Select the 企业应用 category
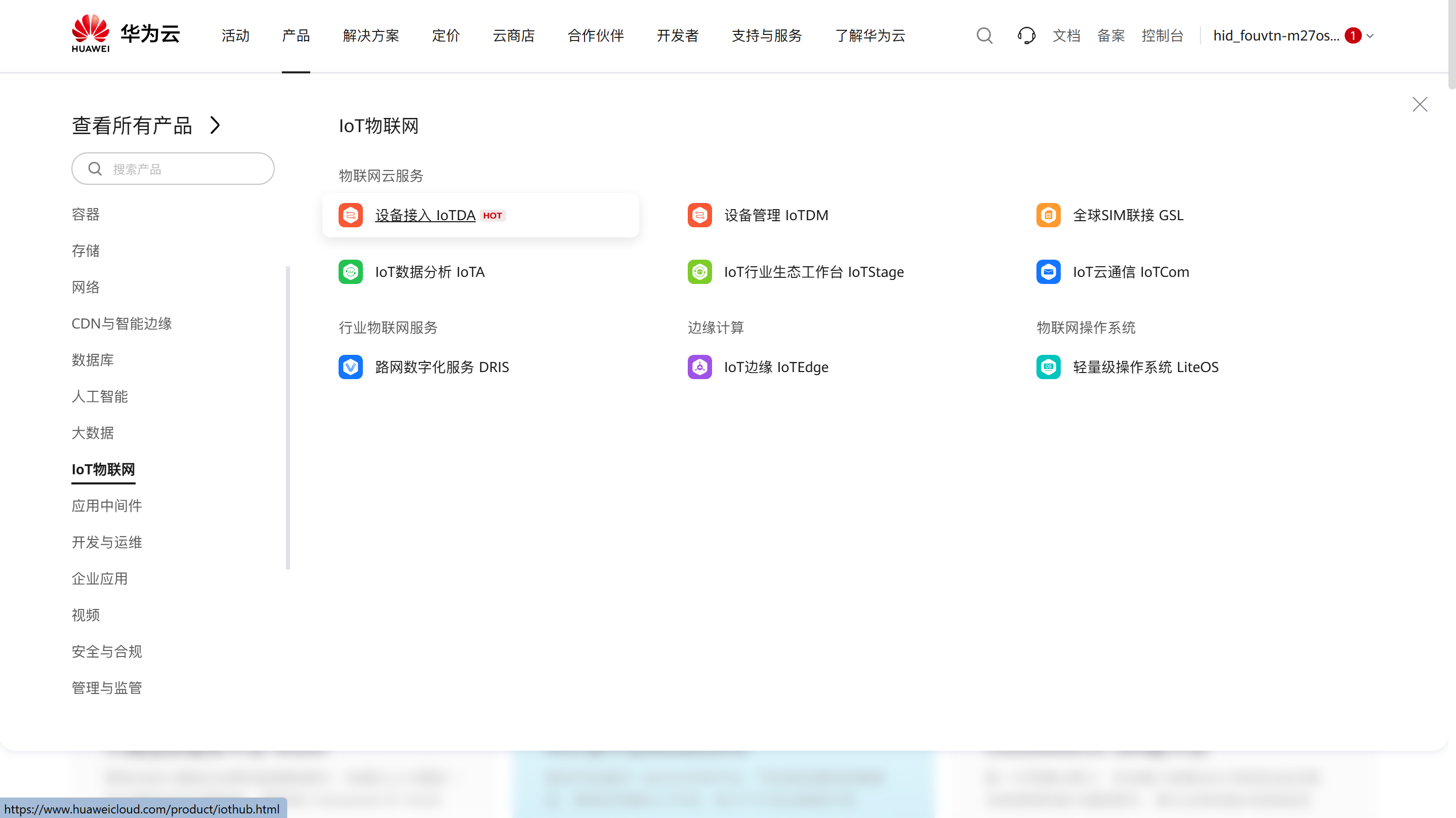This screenshot has width=1456, height=818. click(100, 578)
